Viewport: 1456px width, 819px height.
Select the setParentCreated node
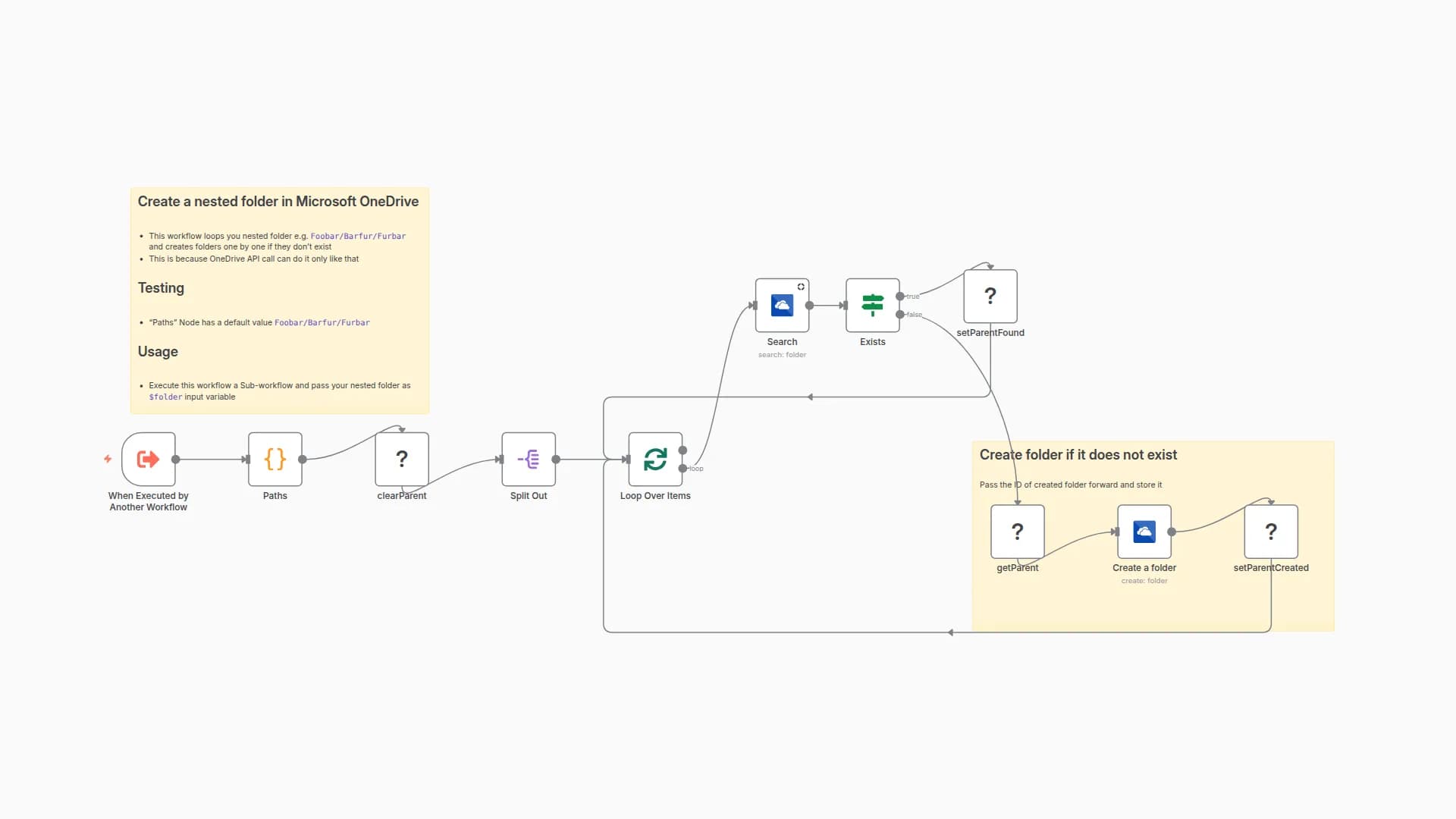click(1270, 531)
